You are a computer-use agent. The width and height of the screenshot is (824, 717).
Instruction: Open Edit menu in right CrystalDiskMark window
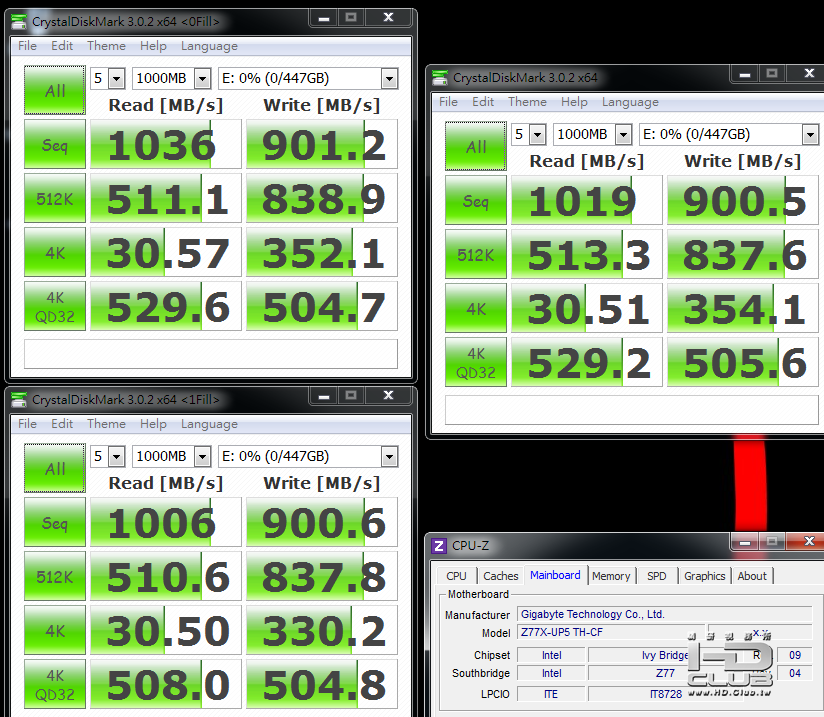(x=483, y=102)
